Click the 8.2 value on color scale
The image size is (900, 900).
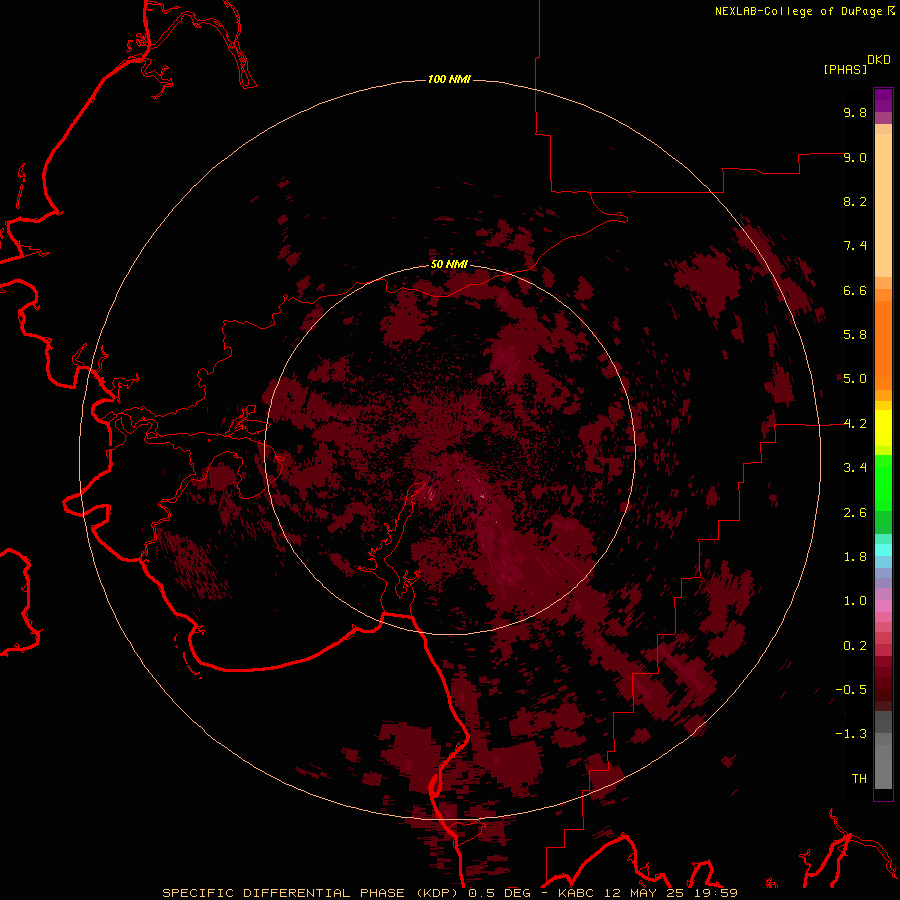tap(855, 201)
